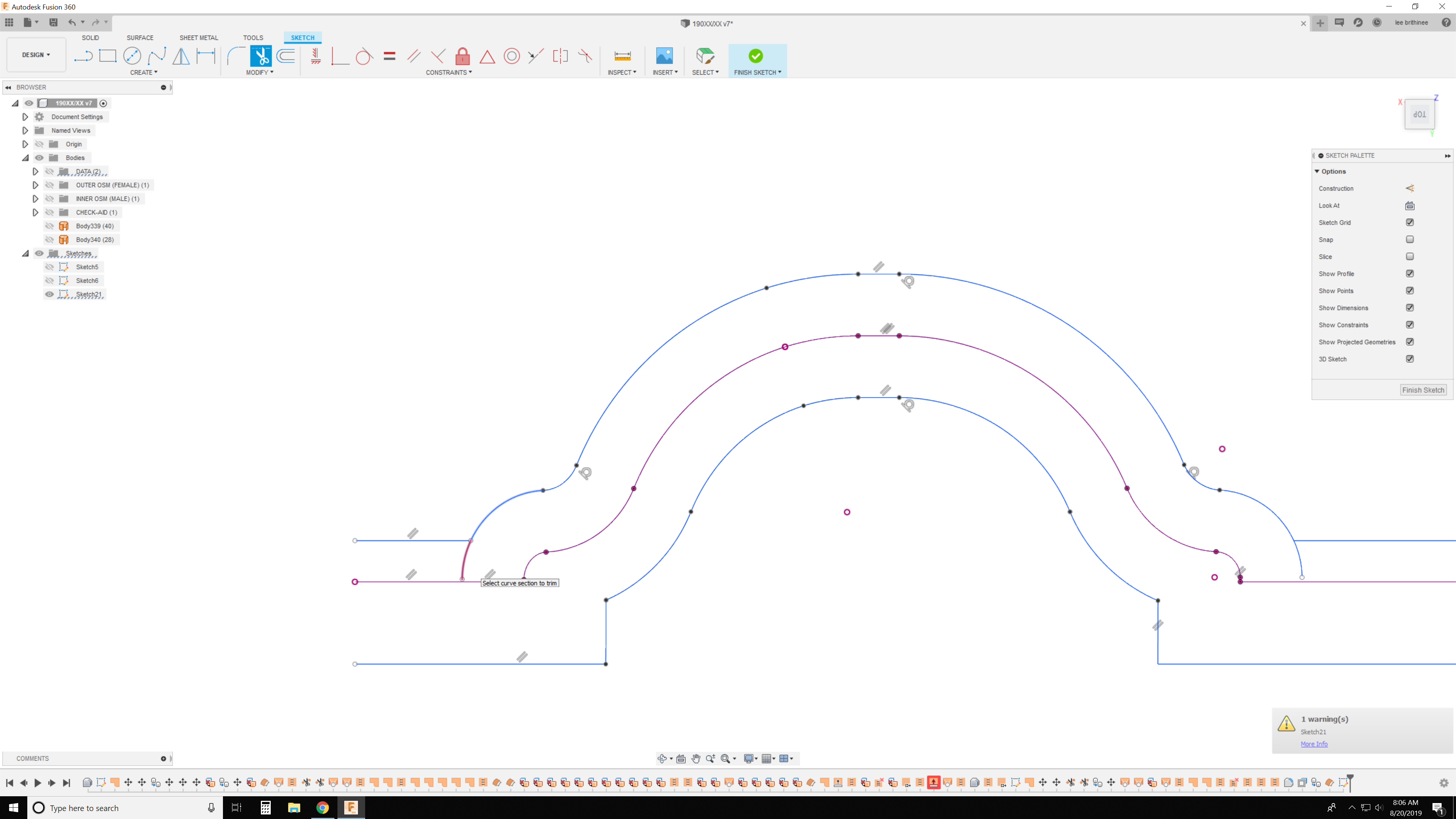The image size is (1456, 819).
Task: Expand the Document Settings tree node
Action: (25, 116)
